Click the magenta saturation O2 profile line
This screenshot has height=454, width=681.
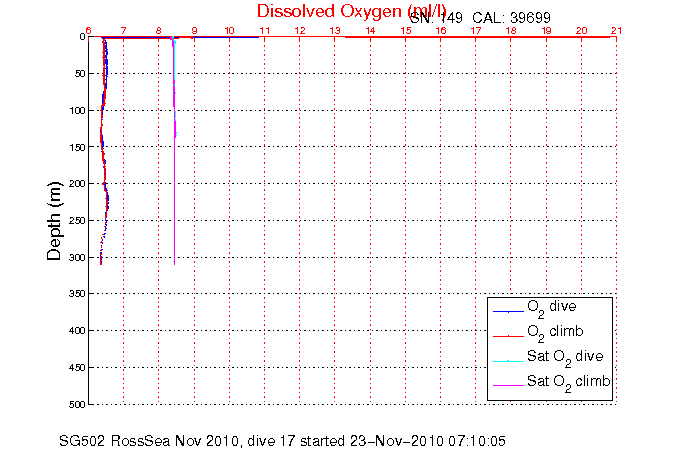coord(175,200)
